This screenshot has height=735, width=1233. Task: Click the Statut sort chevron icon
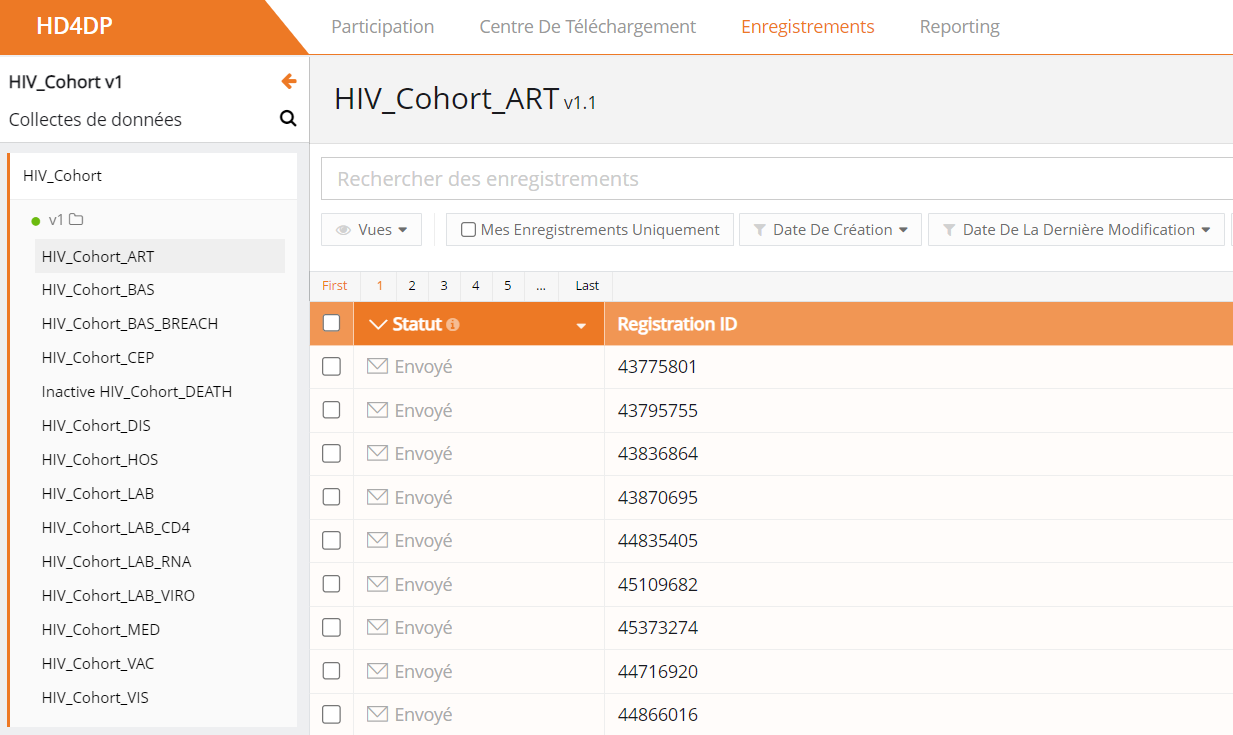pos(377,325)
